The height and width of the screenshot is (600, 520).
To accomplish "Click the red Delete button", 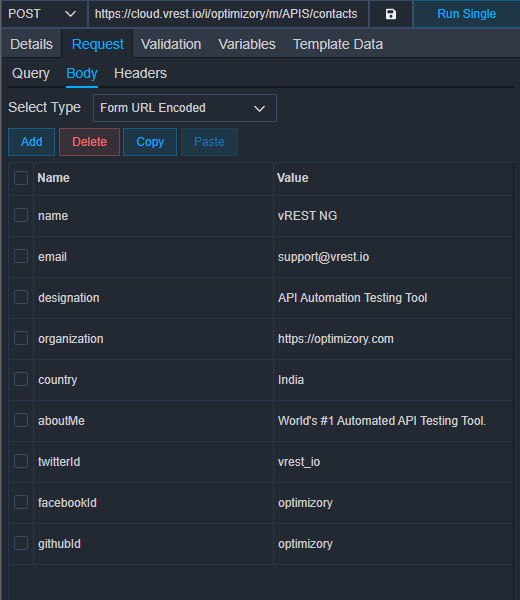I will pyautogui.click(x=90, y=142).
